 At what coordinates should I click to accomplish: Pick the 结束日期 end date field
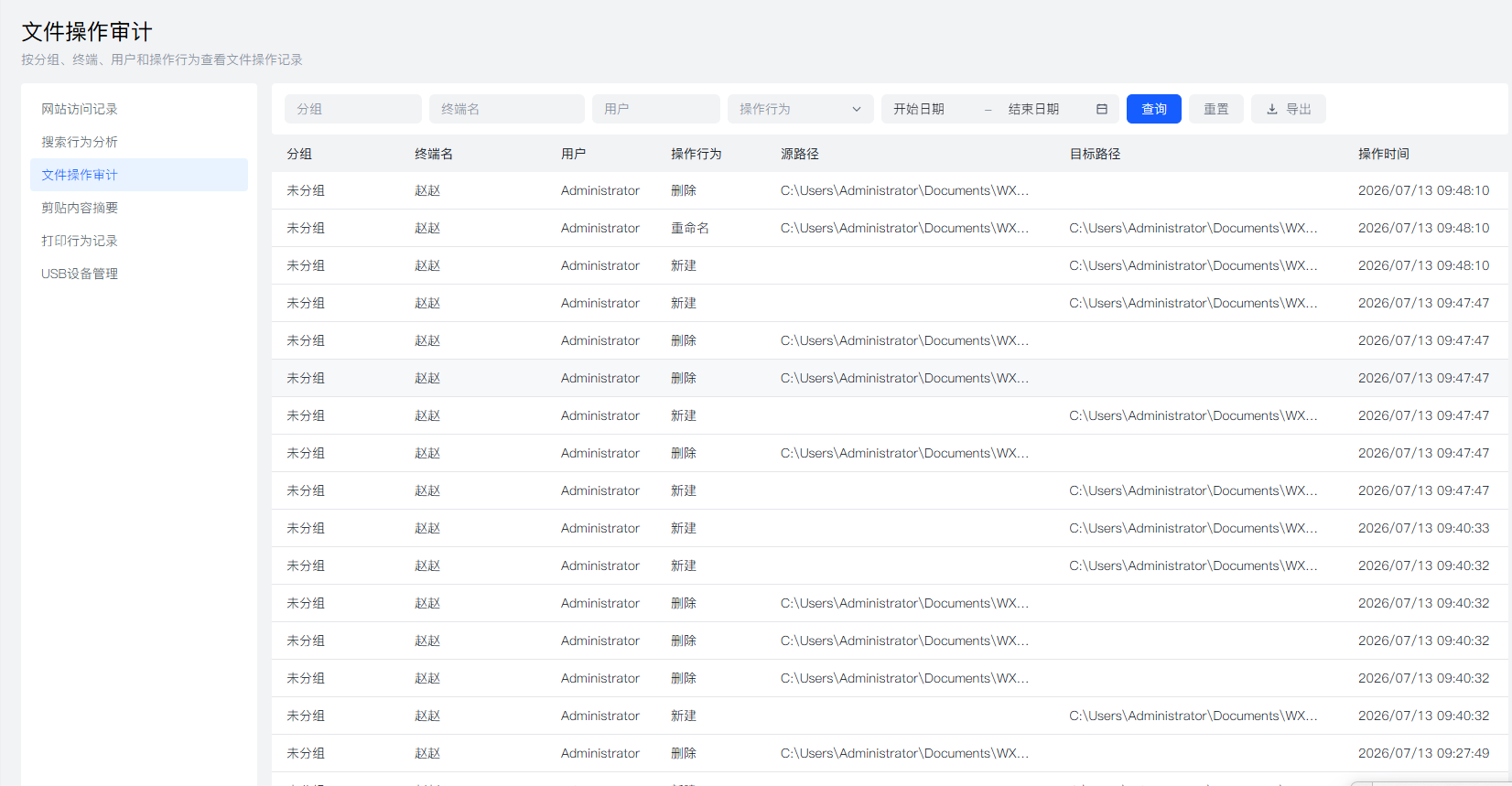click(1047, 109)
